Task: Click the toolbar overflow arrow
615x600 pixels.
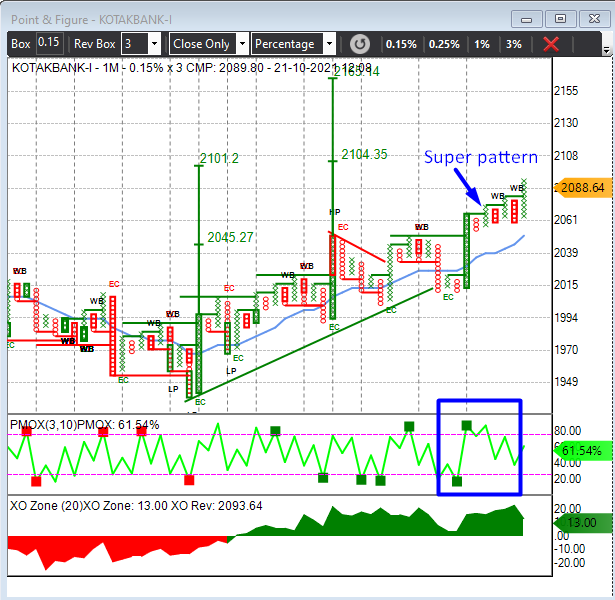Action: [606, 50]
